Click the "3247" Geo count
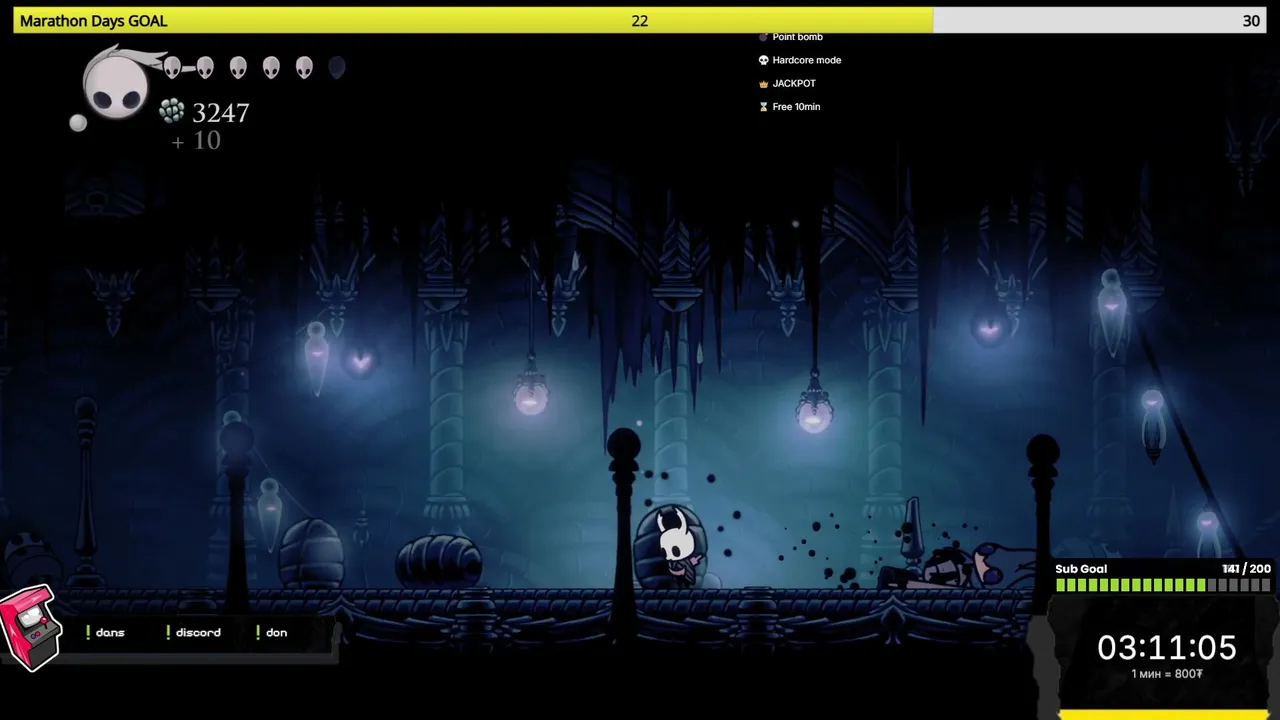This screenshot has height=720, width=1280. [220, 112]
